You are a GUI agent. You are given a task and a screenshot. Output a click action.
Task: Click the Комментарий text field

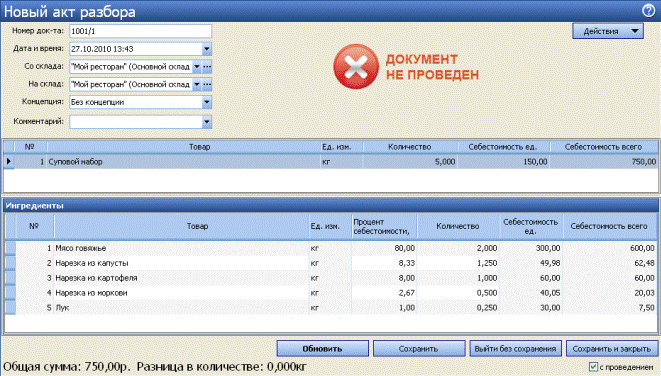(136, 122)
